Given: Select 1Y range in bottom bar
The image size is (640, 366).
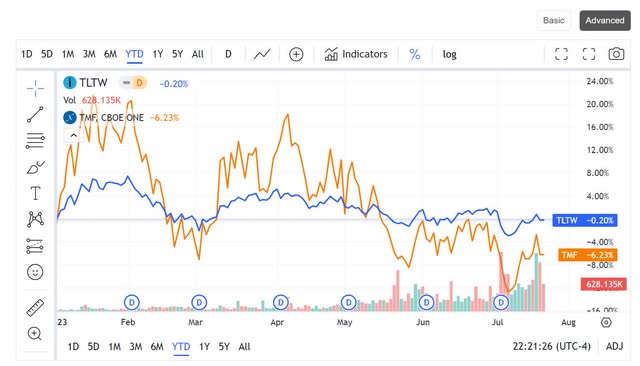Looking at the screenshot, I should coord(204,347).
